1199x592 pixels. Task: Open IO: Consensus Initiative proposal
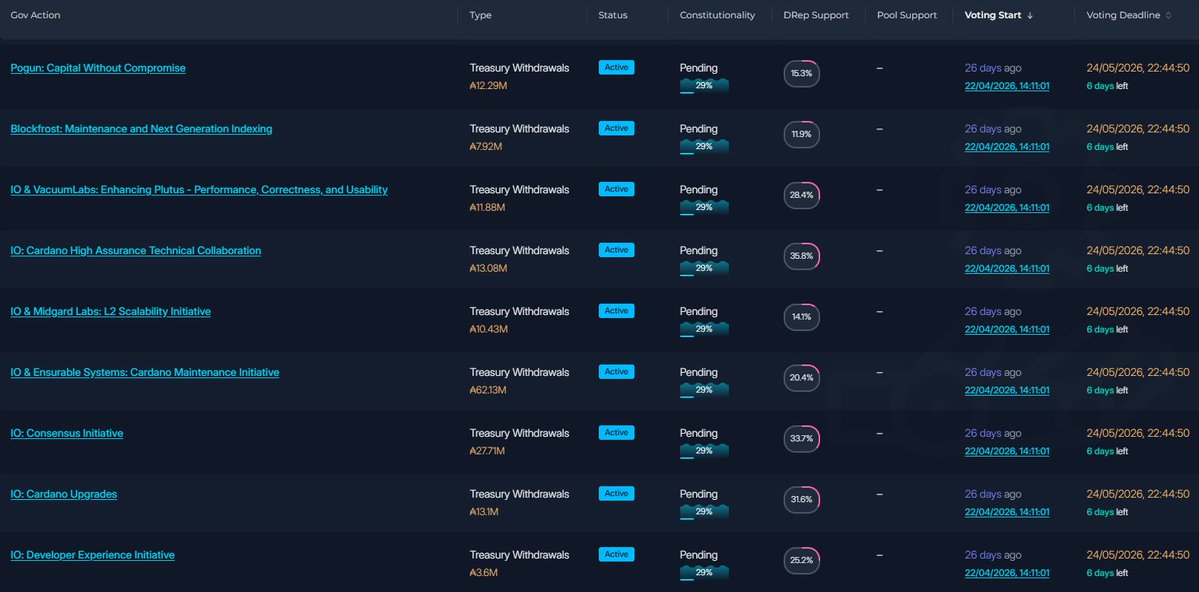point(67,433)
